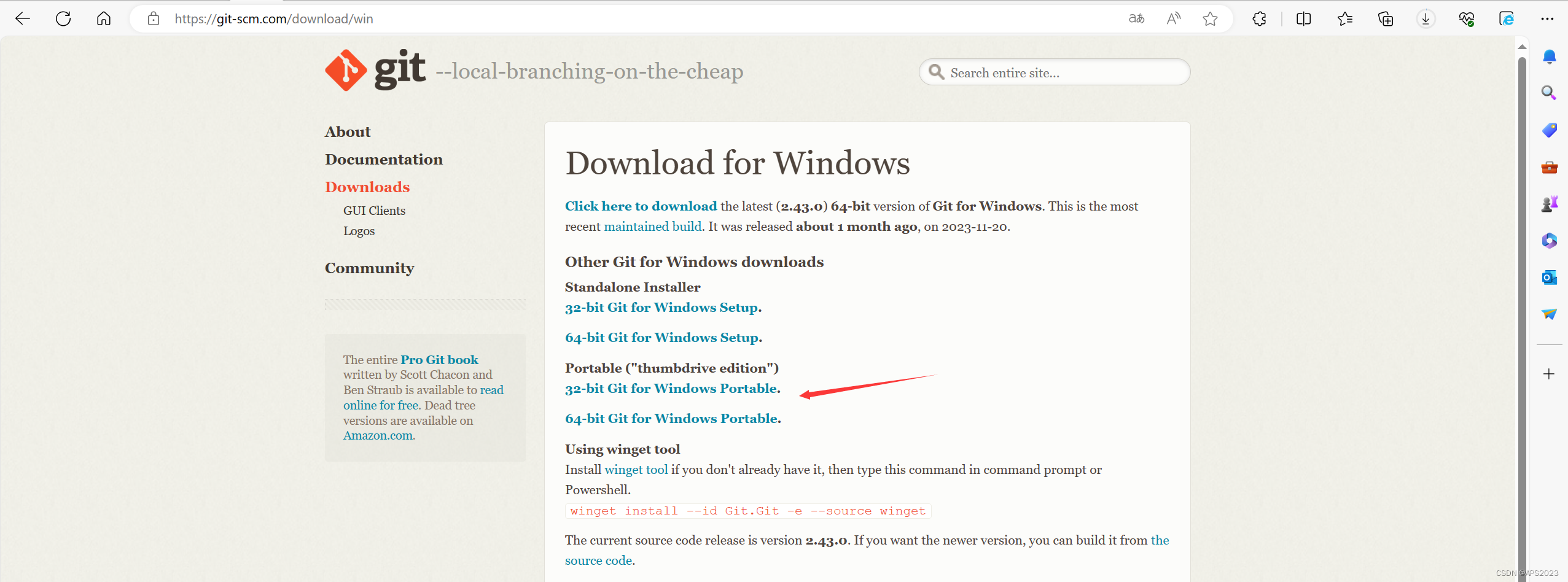Open the sidebar Outlook icon
Viewport: 1568px width, 582px height.
1549,277
